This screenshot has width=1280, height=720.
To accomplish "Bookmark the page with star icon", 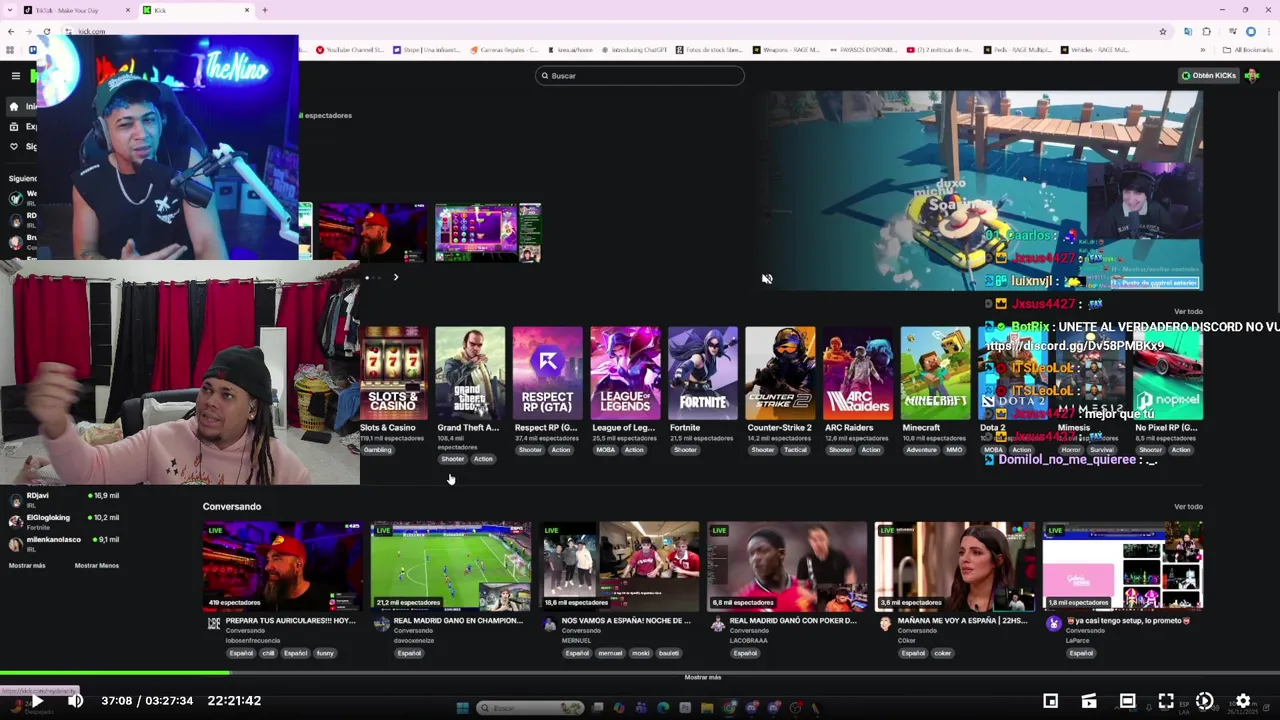I will tap(1162, 31).
